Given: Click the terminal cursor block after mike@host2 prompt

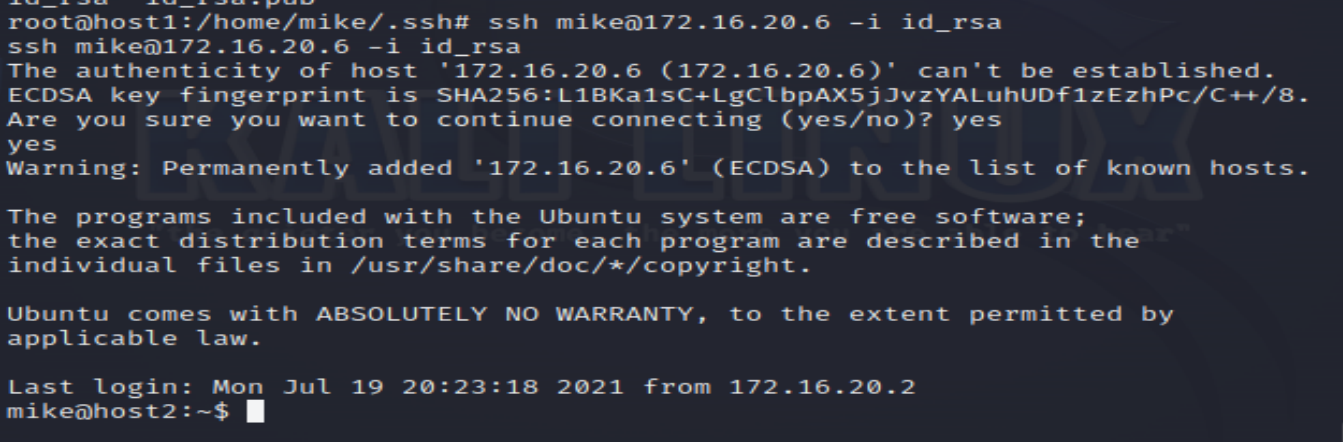Looking at the screenshot, I should click(x=255, y=411).
